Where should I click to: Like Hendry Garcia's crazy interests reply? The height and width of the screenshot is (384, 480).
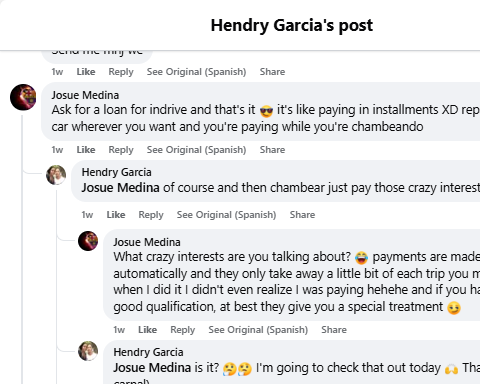click(116, 215)
